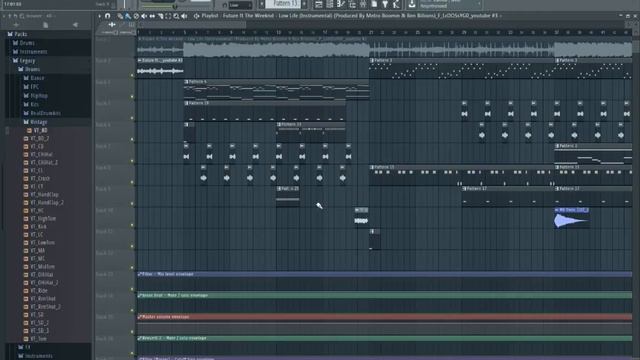Select the Slice tool in playlist toolbar

[160, 16]
